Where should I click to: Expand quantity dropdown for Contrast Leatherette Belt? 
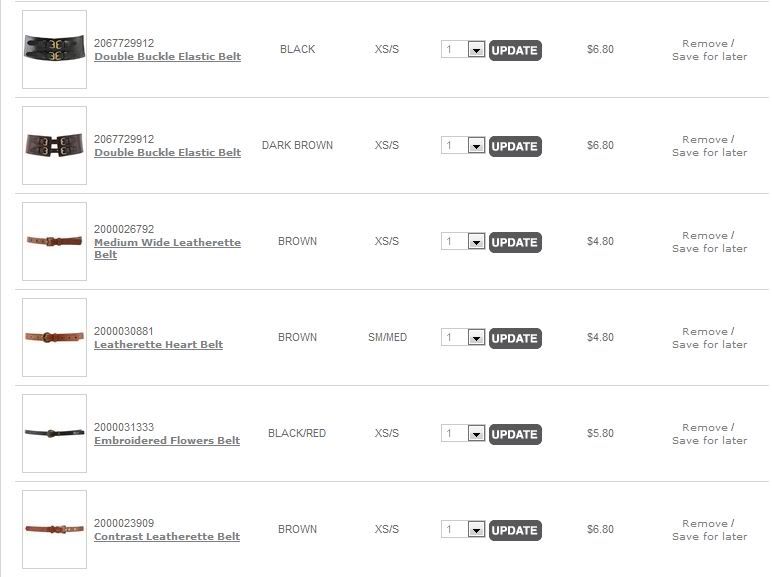tap(476, 530)
